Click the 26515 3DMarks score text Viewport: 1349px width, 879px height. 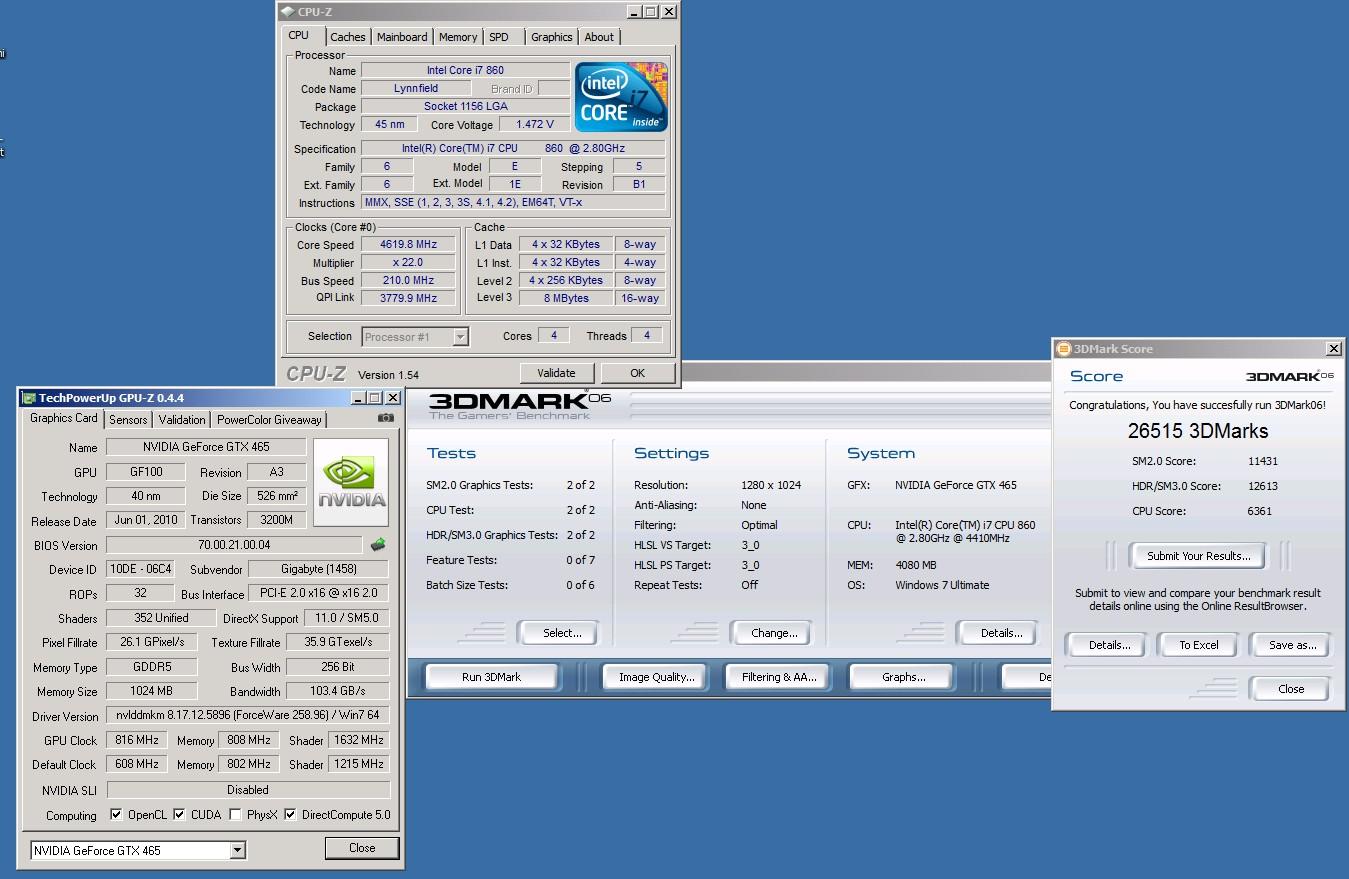click(1197, 431)
